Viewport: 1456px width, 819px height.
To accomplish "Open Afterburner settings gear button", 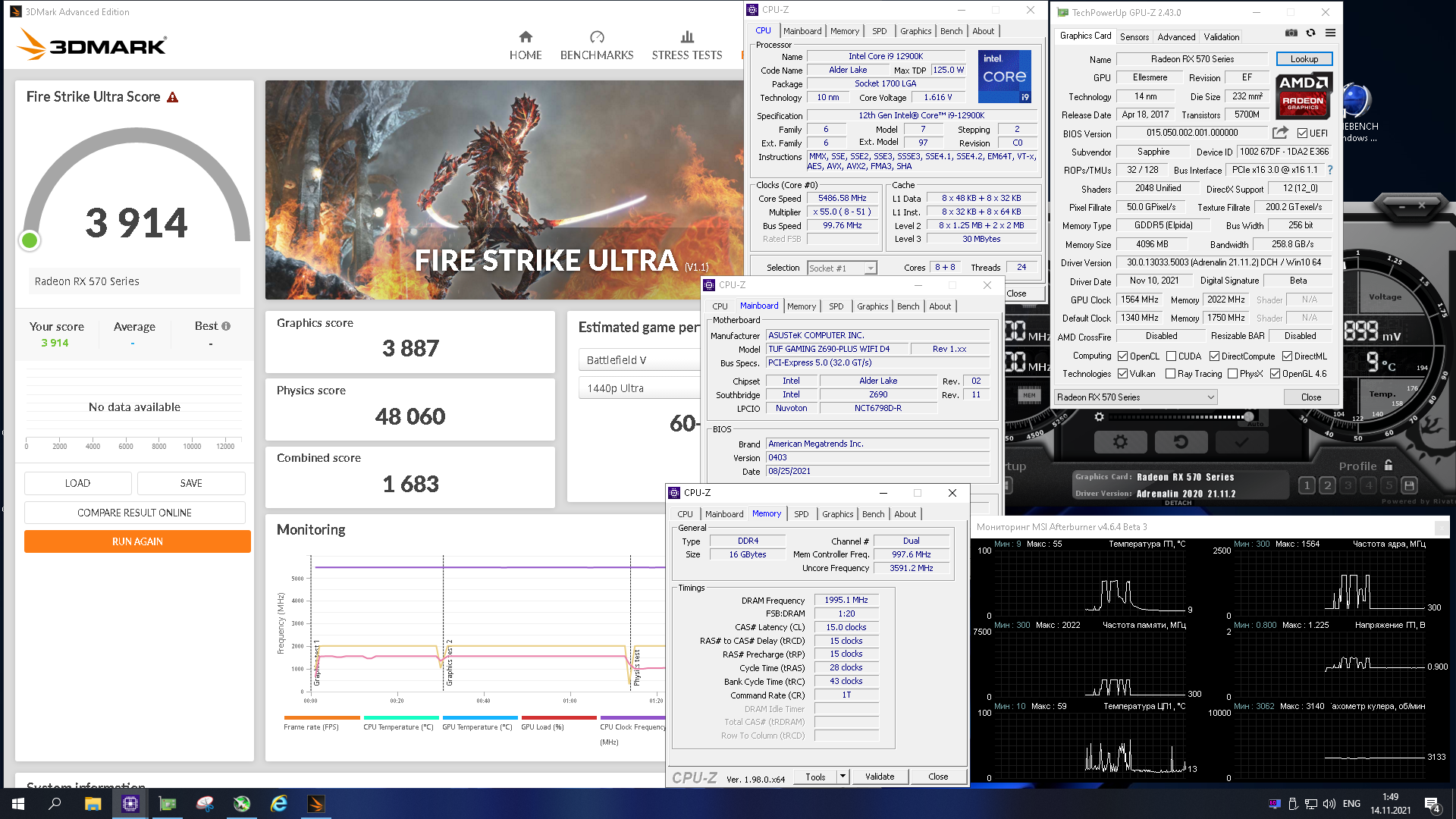I will coord(1120,442).
